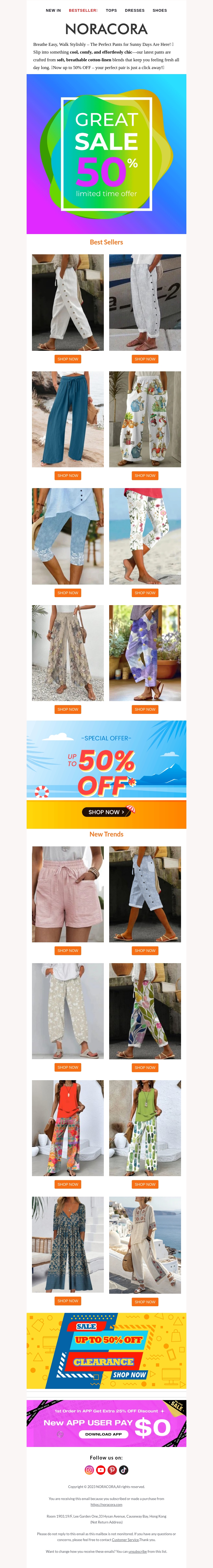Open the floral teapot print pants image

pos(145,419)
